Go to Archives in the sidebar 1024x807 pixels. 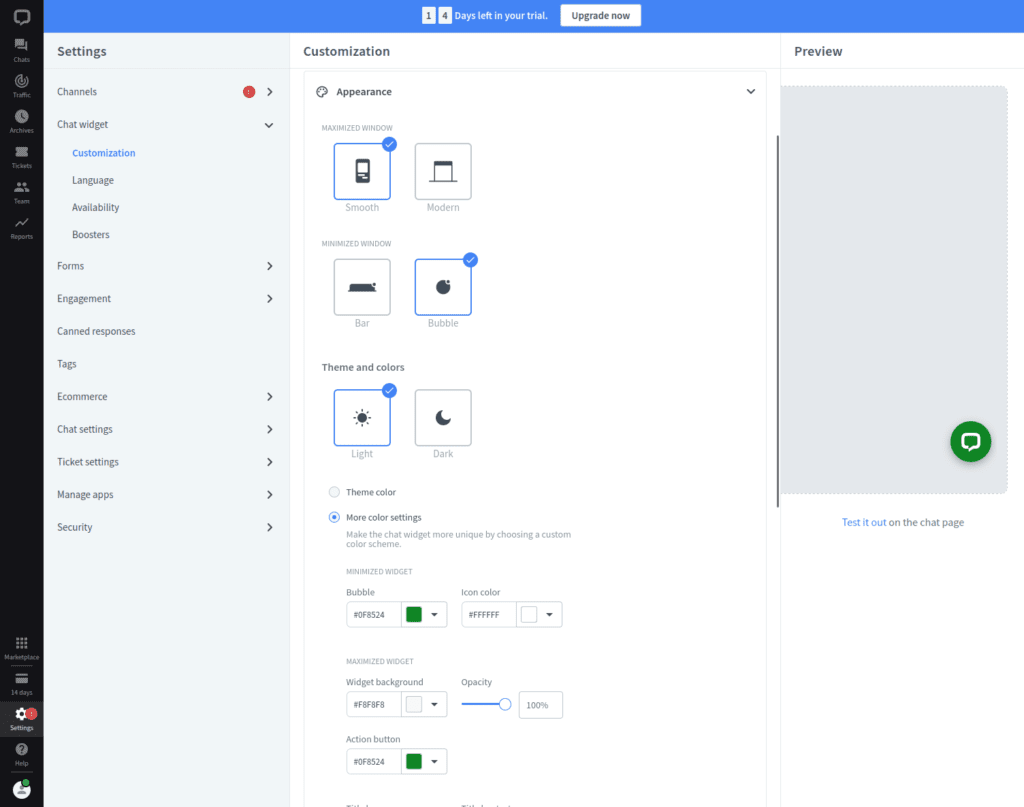click(21, 120)
